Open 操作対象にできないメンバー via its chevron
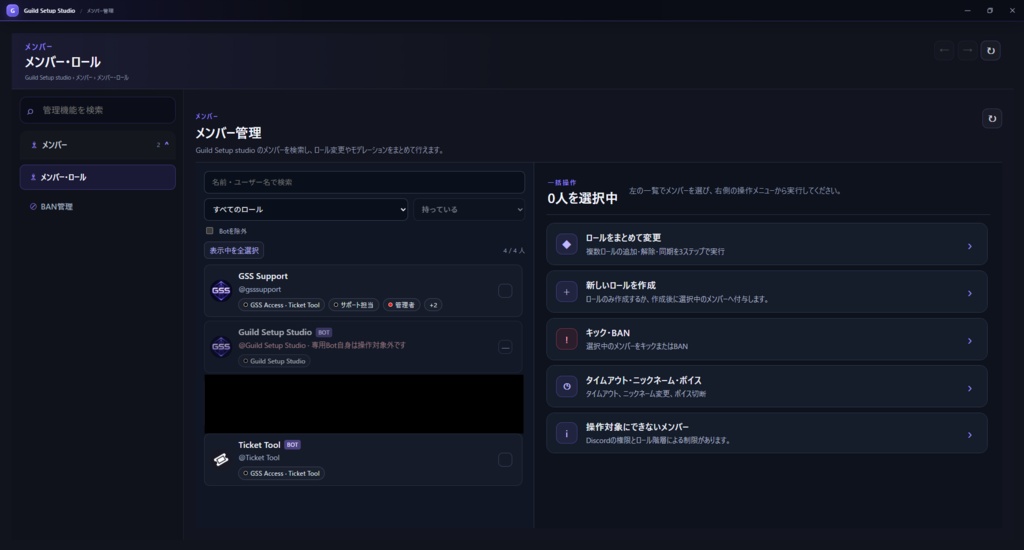The width and height of the screenshot is (1024, 550). [x=970, y=435]
